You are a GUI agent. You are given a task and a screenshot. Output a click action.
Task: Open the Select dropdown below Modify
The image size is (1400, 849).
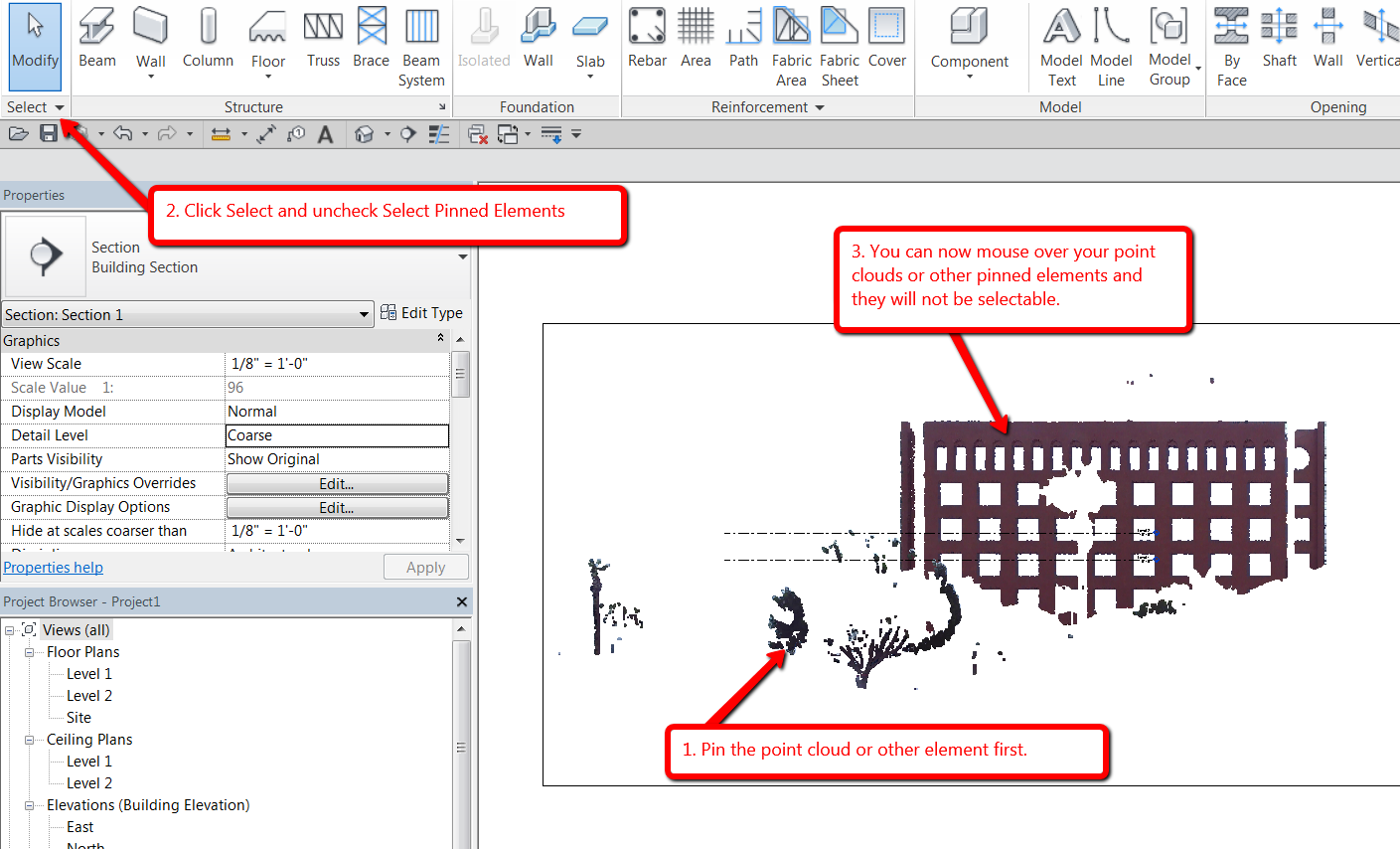pyautogui.click(x=35, y=106)
